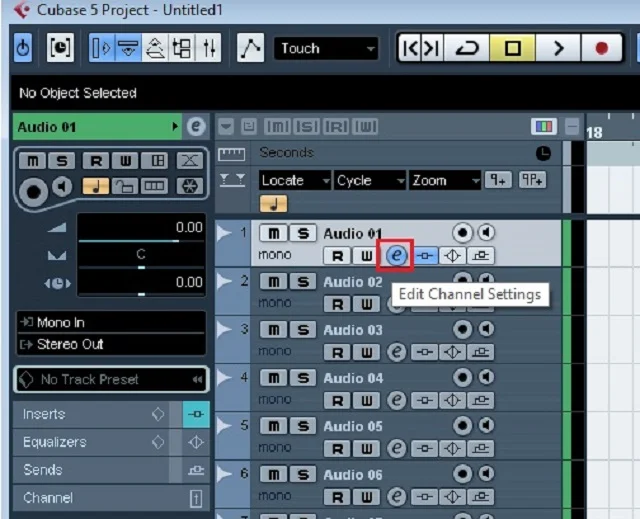Toggle track colors button in track list header
This screenshot has height=519, width=640.
[x=544, y=126]
